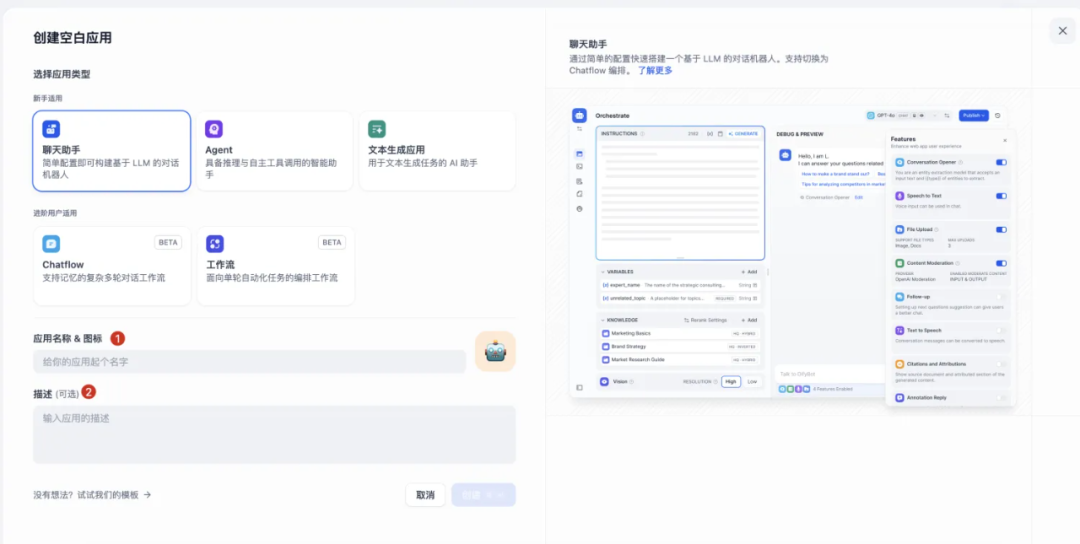
Task: Click the INSTRUCTIONS text area in preview
Action: point(680,198)
